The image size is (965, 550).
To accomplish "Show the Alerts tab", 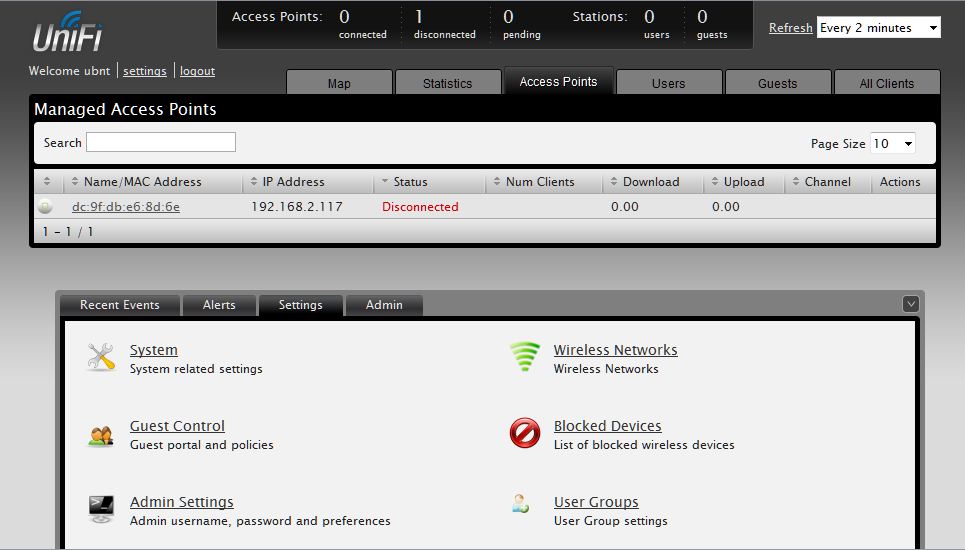I will point(219,305).
